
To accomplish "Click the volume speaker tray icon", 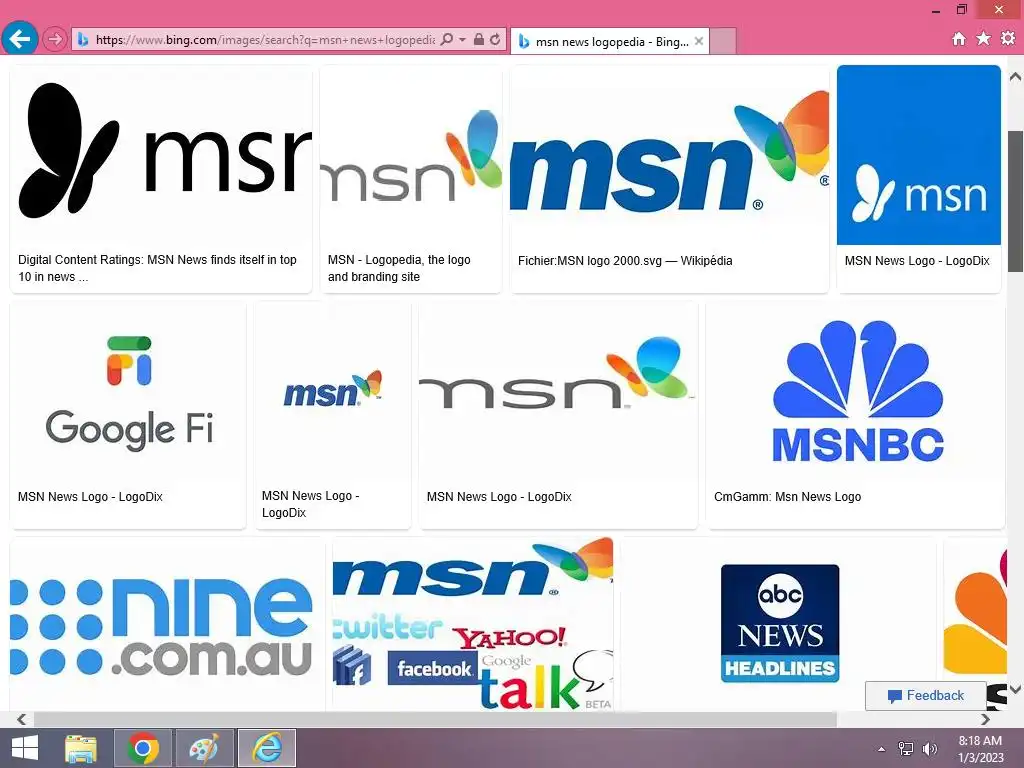I will point(930,749).
